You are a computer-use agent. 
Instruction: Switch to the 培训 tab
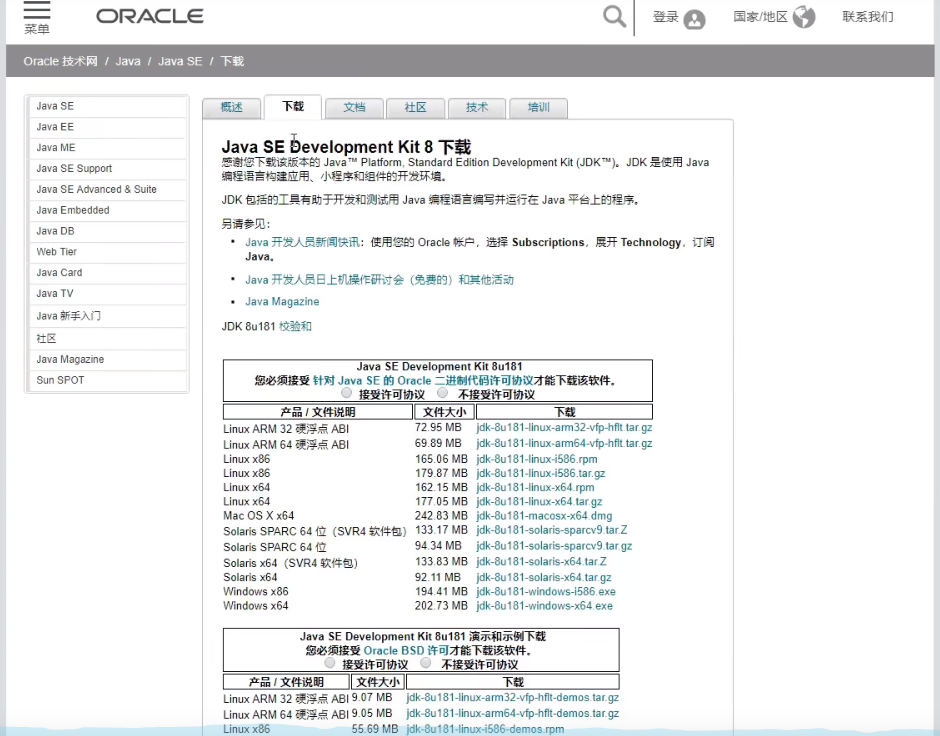point(538,107)
